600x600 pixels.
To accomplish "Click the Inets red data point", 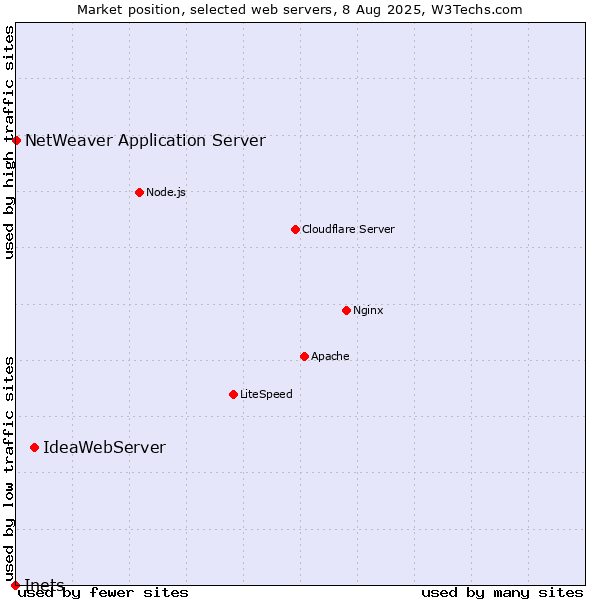I will coord(15,585).
